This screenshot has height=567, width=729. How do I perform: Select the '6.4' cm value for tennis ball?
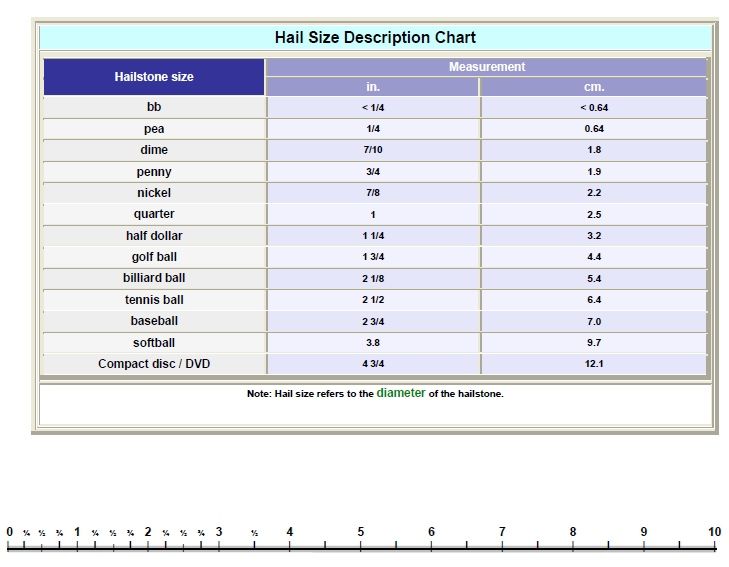pos(594,300)
